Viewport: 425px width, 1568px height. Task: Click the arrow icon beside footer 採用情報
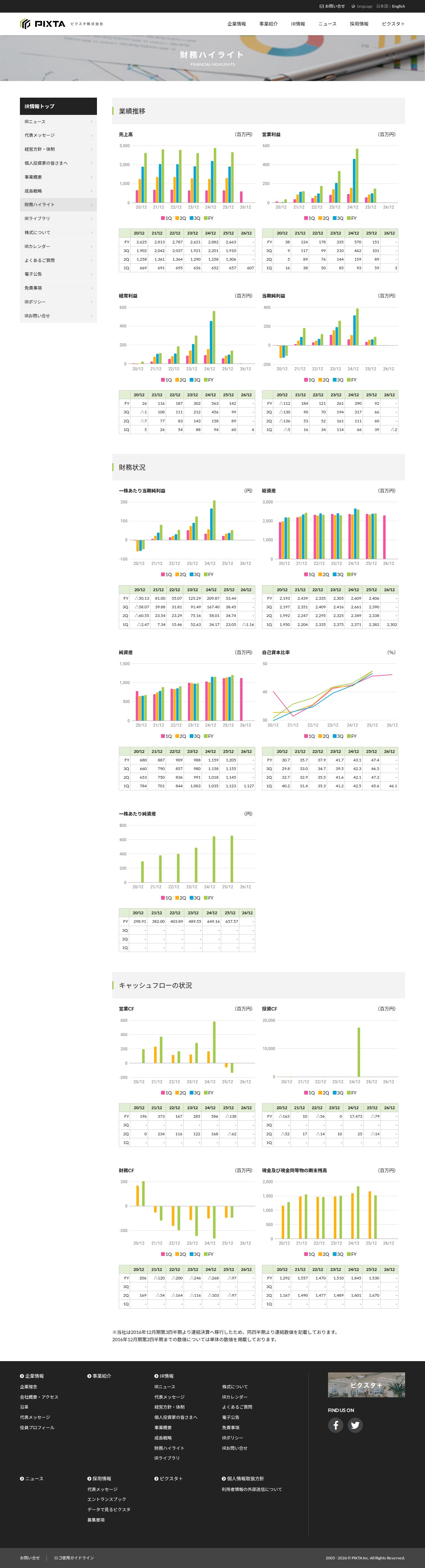coord(89,1479)
